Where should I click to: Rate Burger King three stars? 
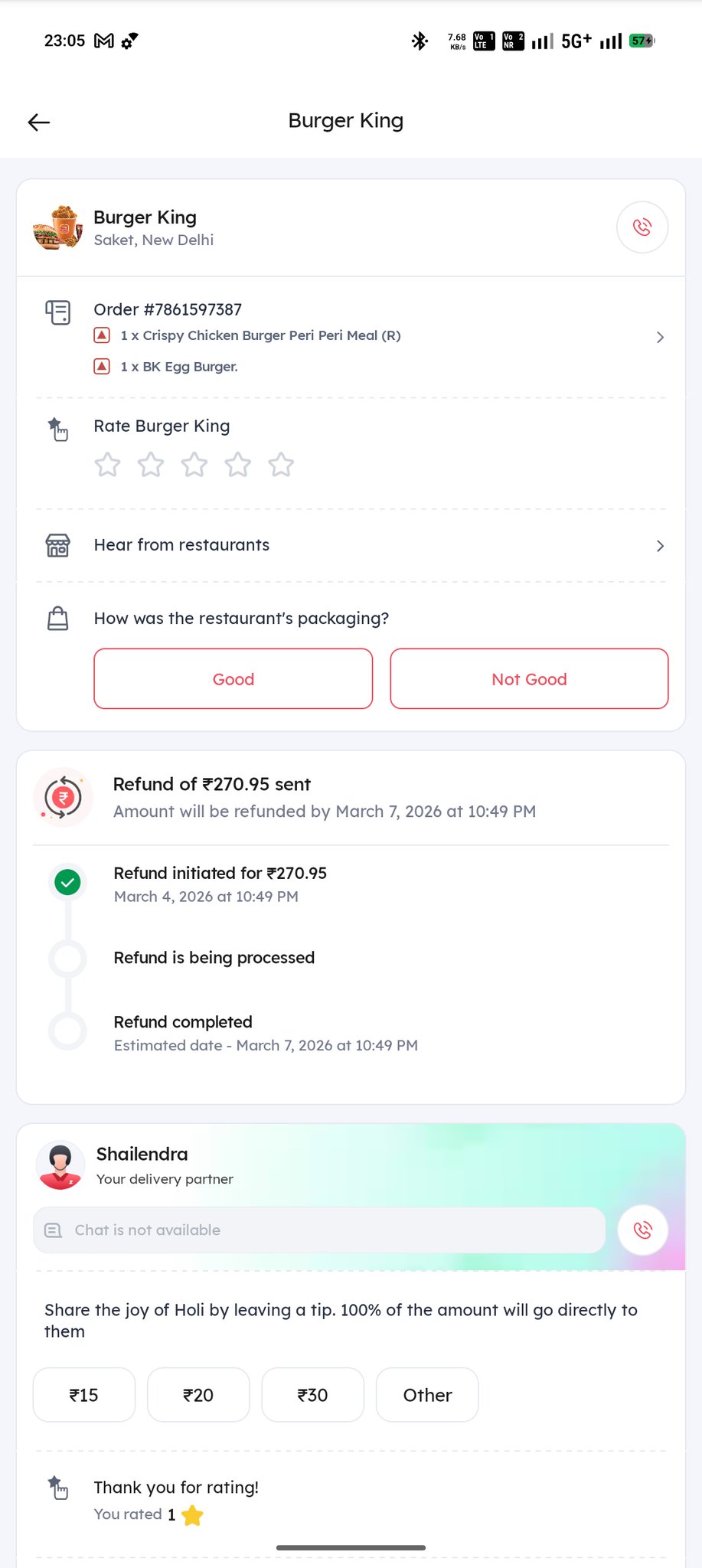pos(194,465)
